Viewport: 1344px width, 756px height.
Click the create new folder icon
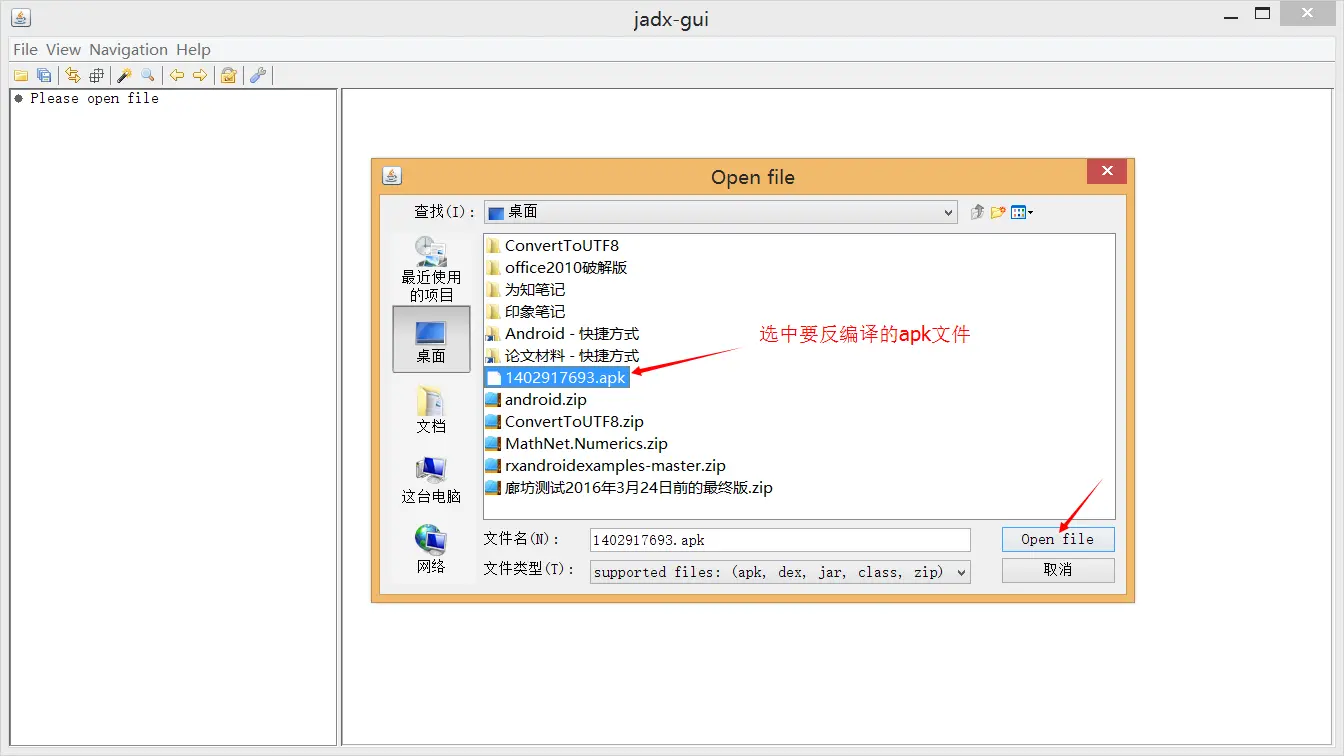pyautogui.click(x=998, y=212)
